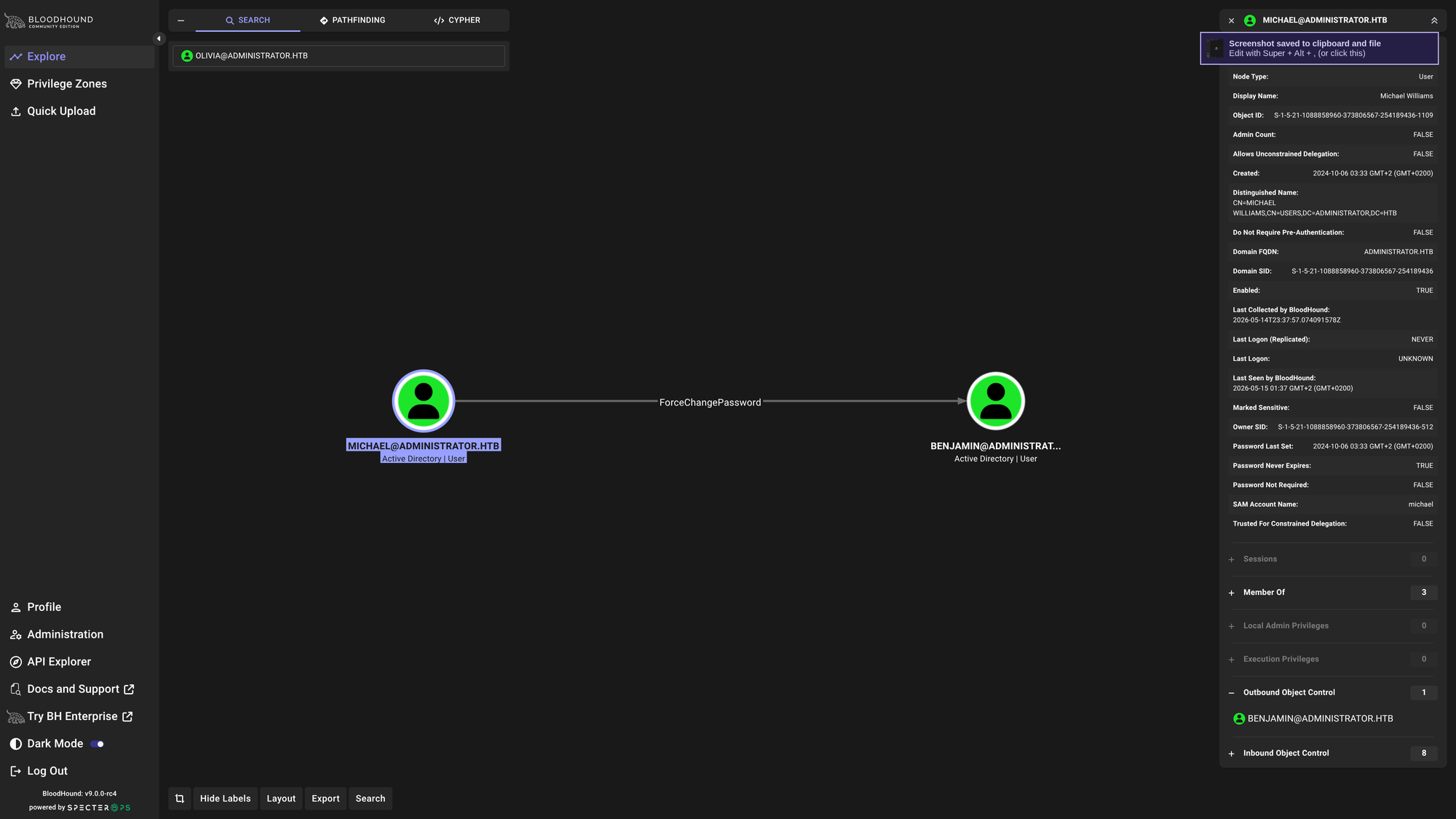The image size is (1456, 819).
Task: Collapse entity panel with double chevron
Action: pyautogui.click(x=1433, y=20)
